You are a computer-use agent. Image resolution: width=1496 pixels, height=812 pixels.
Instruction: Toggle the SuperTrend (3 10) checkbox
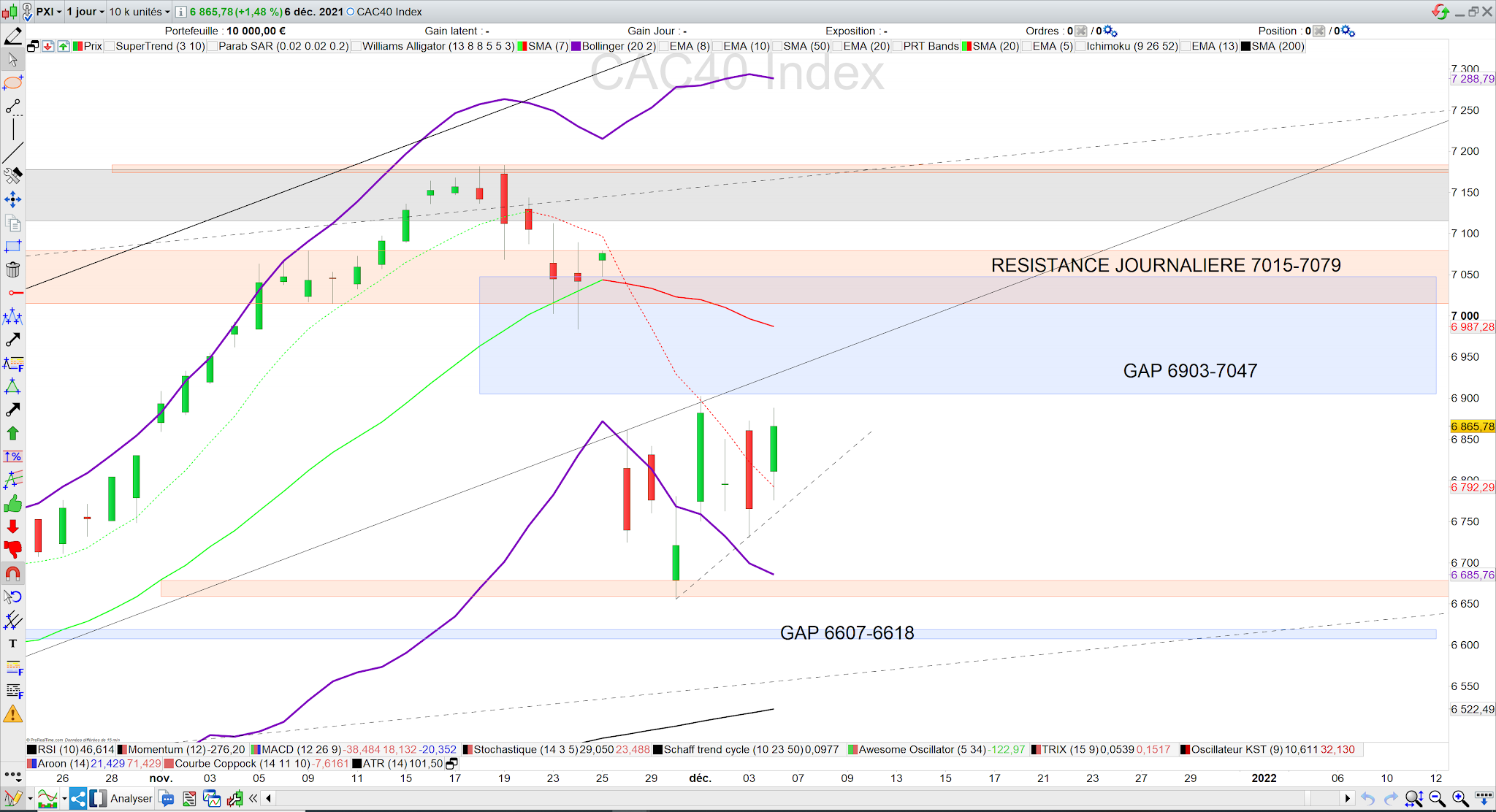(x=110, y=46)
